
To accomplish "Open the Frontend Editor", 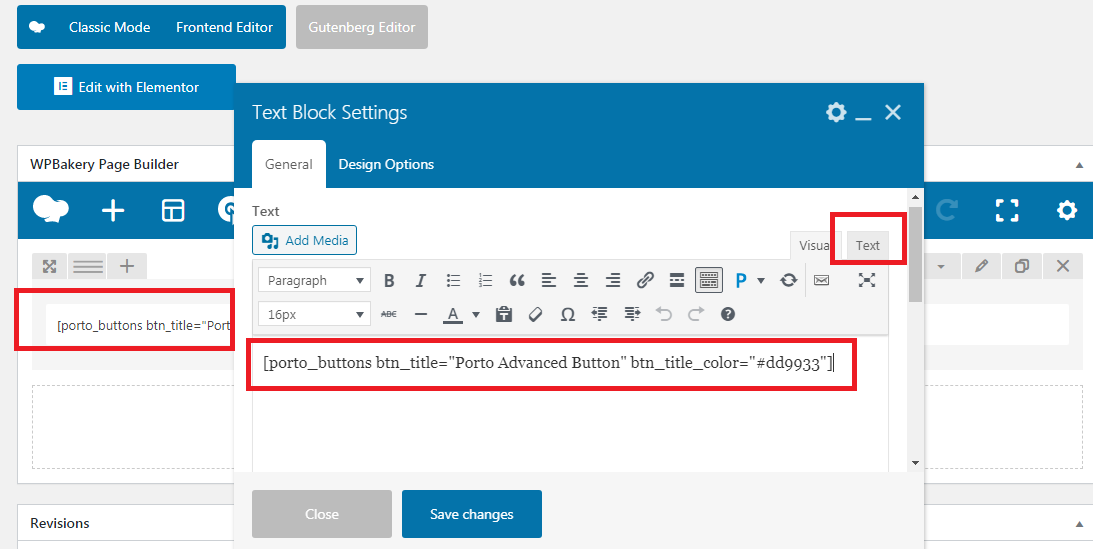I will 224,27.
